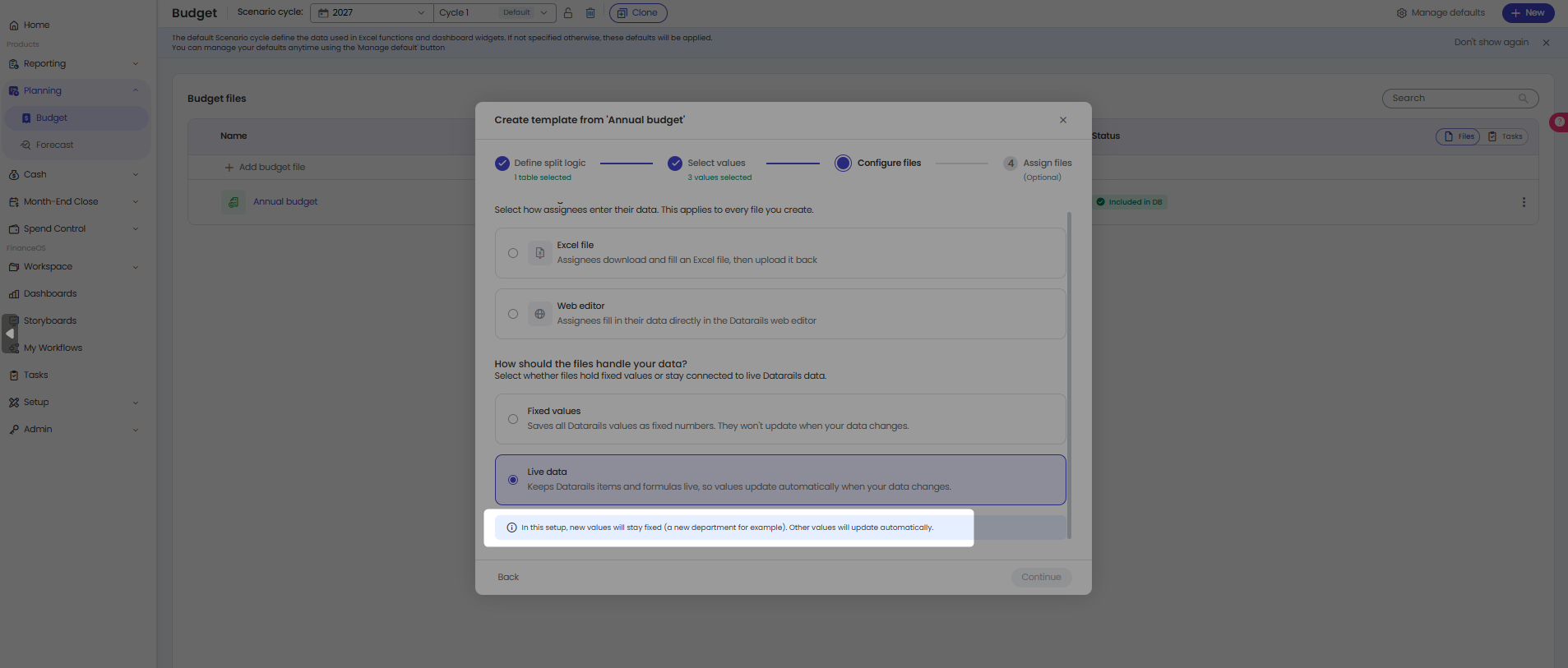Click the Admin key icon
1568x668 pixels.
point(14,430)
